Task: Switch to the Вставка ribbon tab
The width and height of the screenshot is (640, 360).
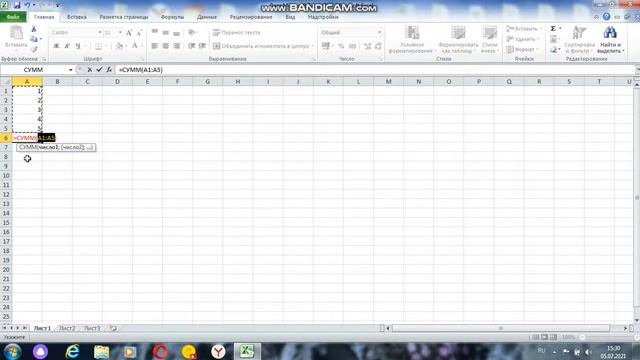Action: 77,17
